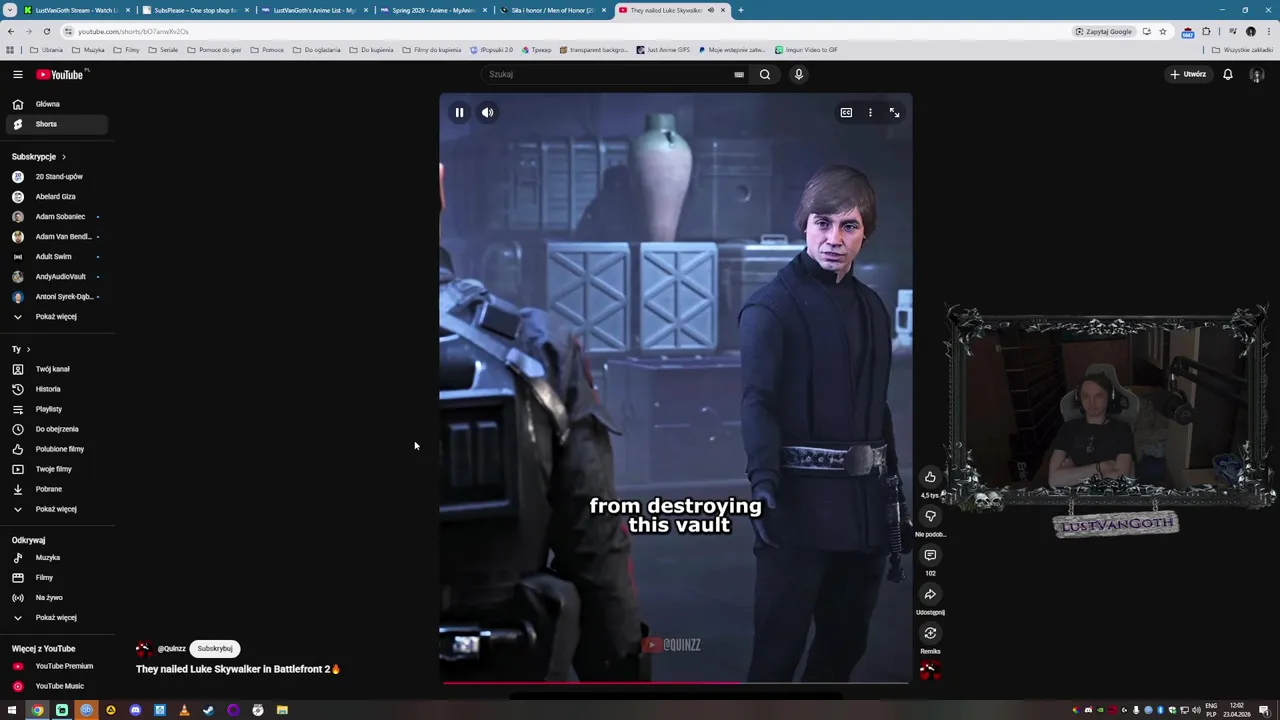
Task: Start voice search with microphone
Action: pyautogui.click(x=798, y=74)
